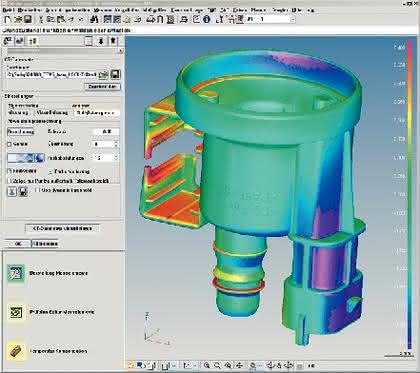Open the Bearbeiten menu
The height and width of the screenshot is (373, 420).
(x=29, y=10)
